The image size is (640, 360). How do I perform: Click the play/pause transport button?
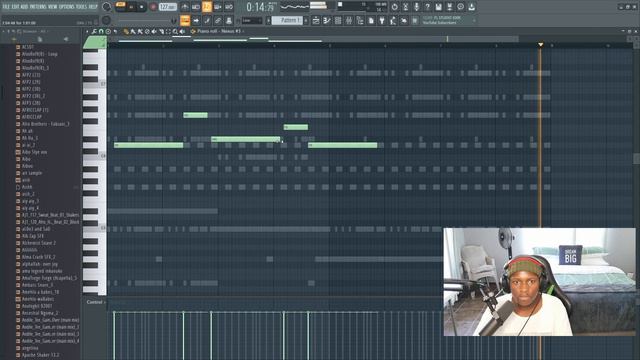[x=131, y=7]
